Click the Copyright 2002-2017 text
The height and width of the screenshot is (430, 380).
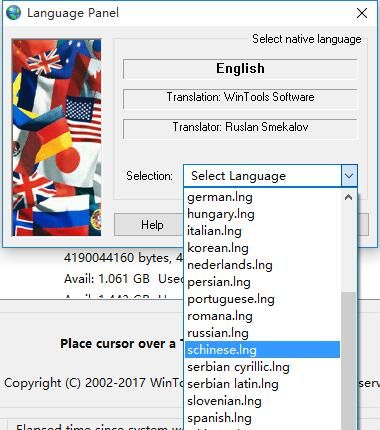[93, 383]
